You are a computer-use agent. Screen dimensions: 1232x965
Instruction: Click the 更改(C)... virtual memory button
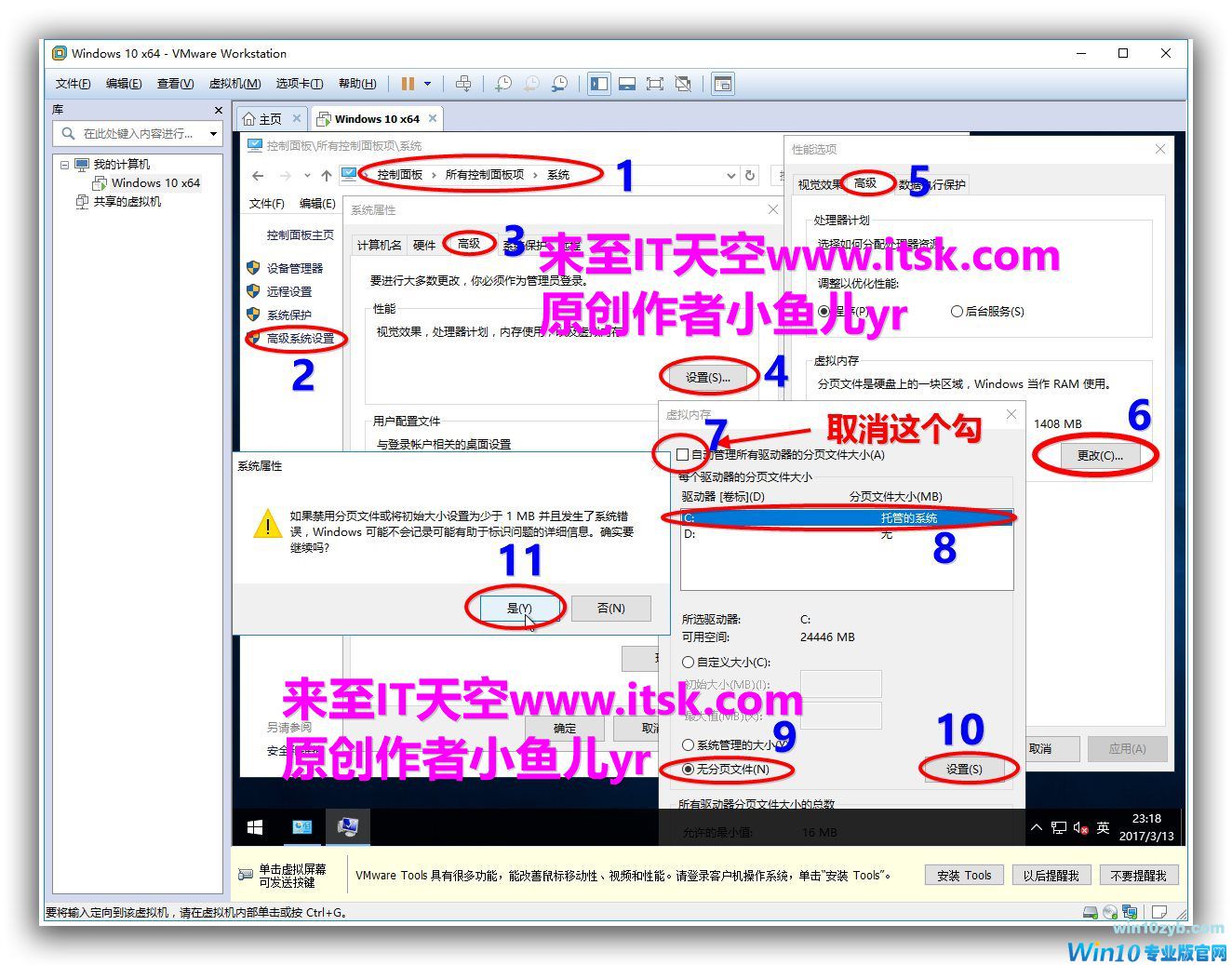point(1101,456)
